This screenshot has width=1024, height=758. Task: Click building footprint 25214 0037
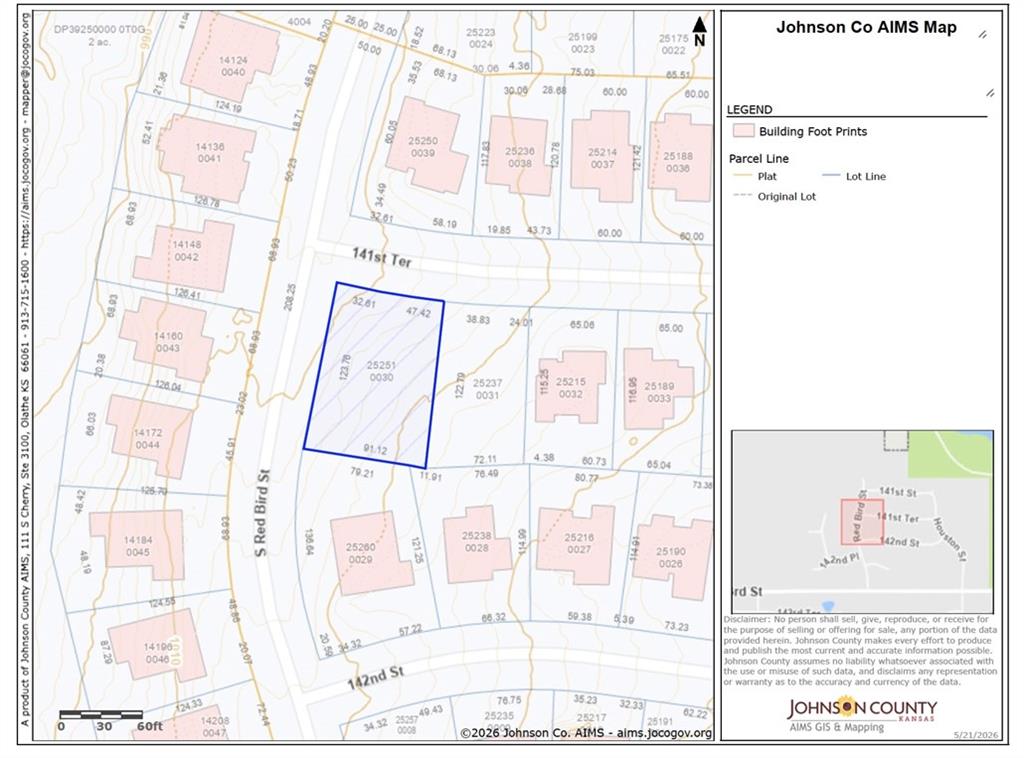pos(602,156)
